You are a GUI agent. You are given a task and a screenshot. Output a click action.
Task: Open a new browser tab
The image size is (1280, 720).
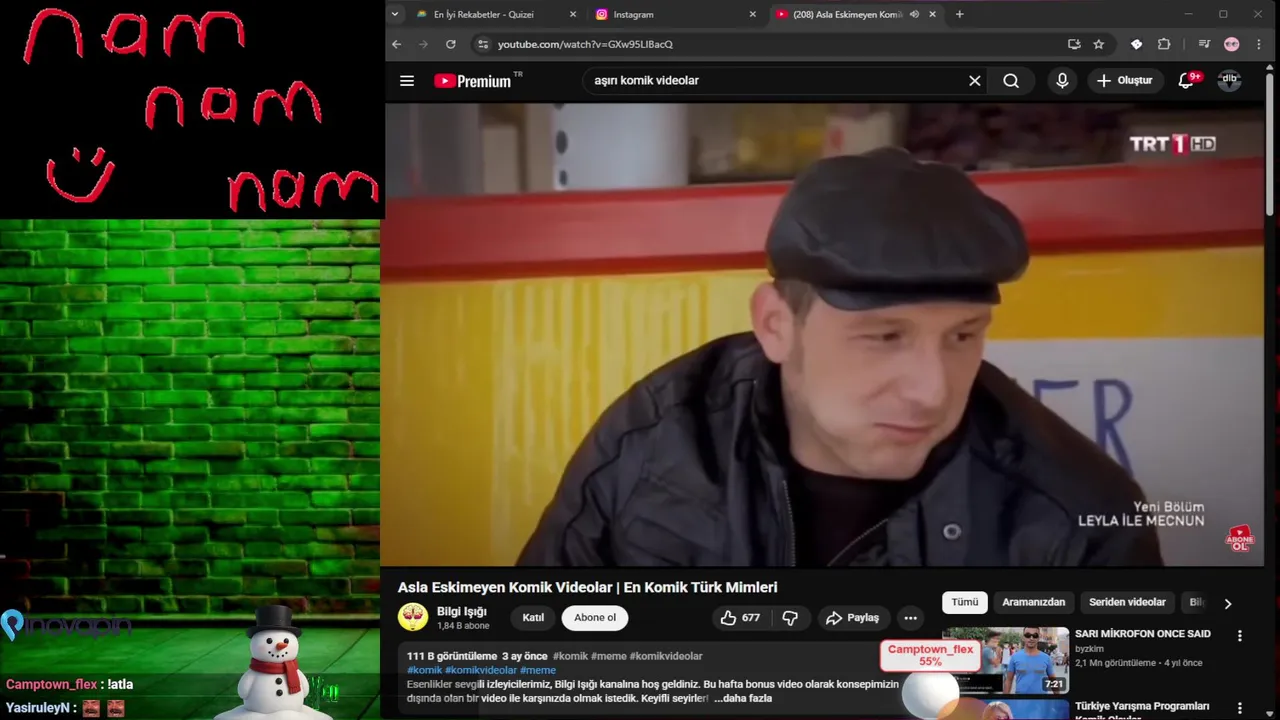960,14
